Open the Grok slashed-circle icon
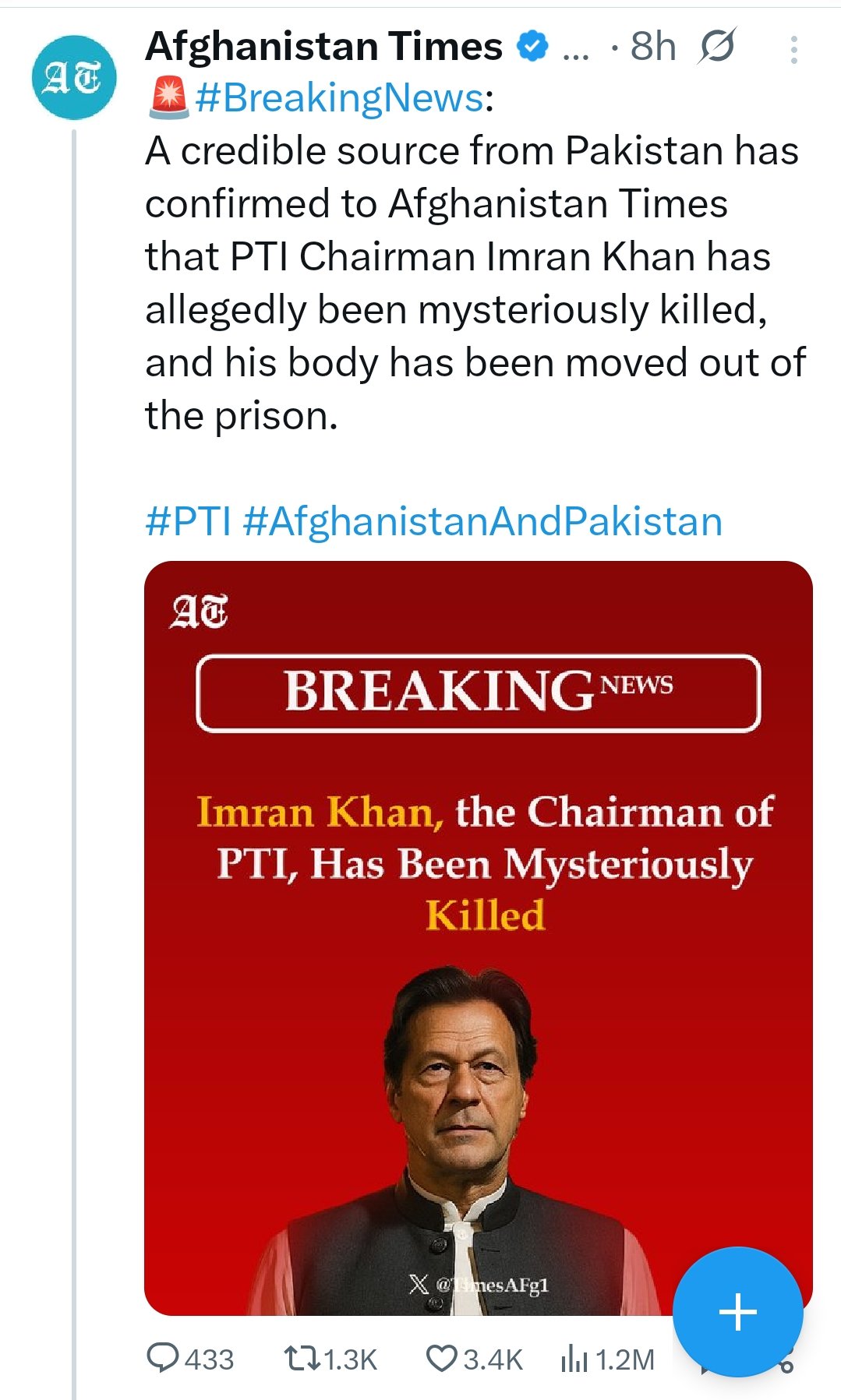 click(716, 47)
